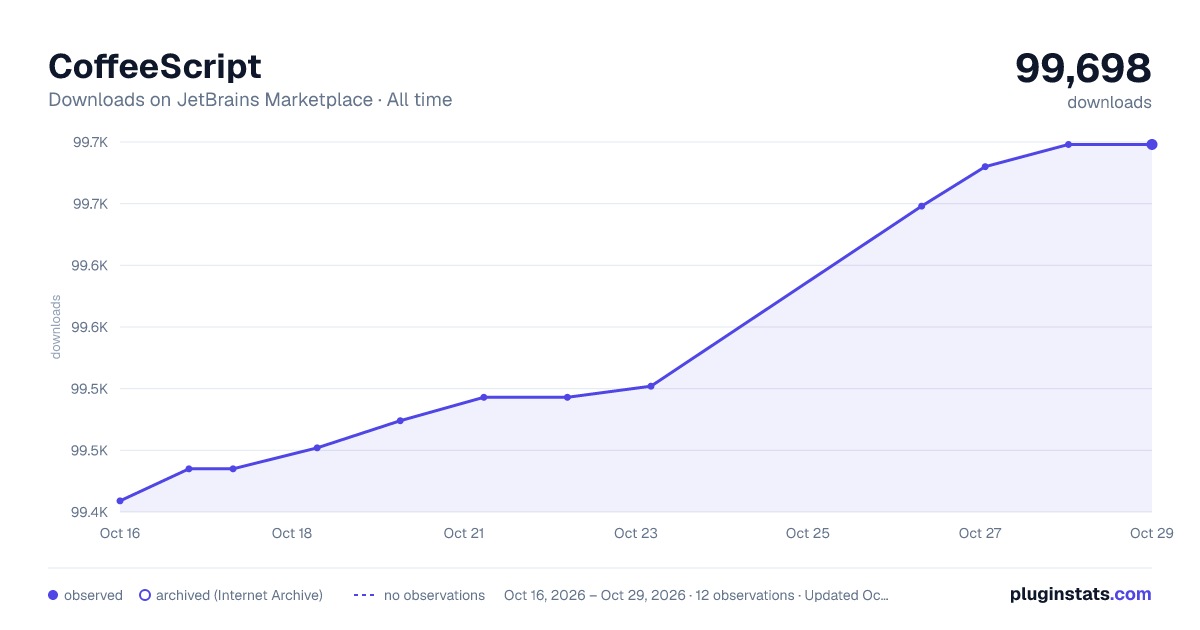Click "Downloads on JetBrains Marketplace · All time" subtitle
This screenshot has height=630, width=1200.
tap(250, 100)
